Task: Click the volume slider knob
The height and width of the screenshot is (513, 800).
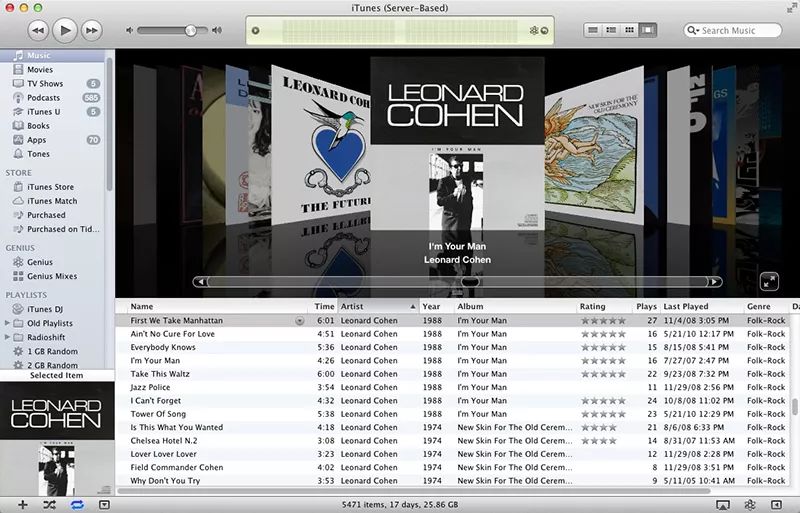Action: (x=191, y=31)
